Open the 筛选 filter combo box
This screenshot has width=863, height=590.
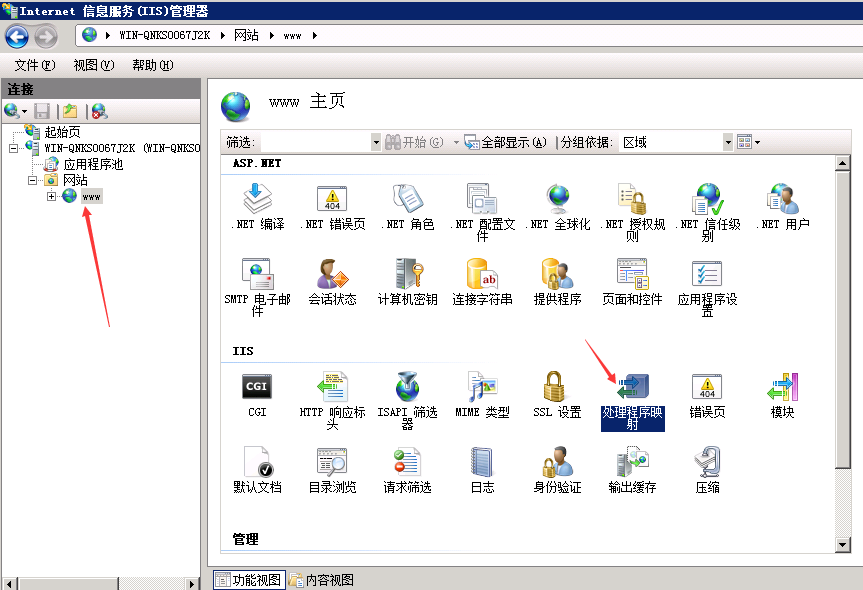click(x=376, y=143)
